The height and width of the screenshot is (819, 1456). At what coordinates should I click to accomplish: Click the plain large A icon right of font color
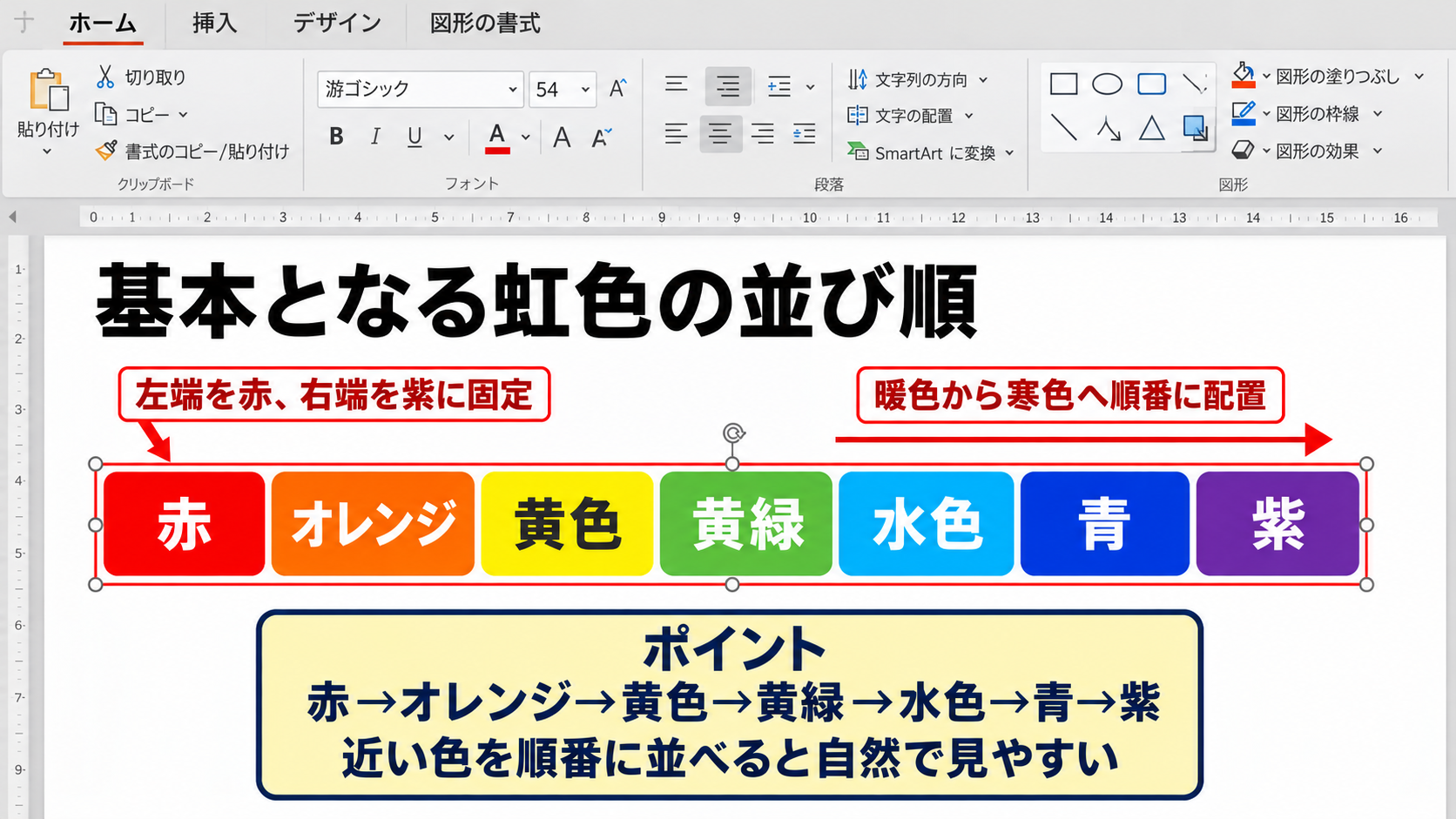click(x=562, y=137)
